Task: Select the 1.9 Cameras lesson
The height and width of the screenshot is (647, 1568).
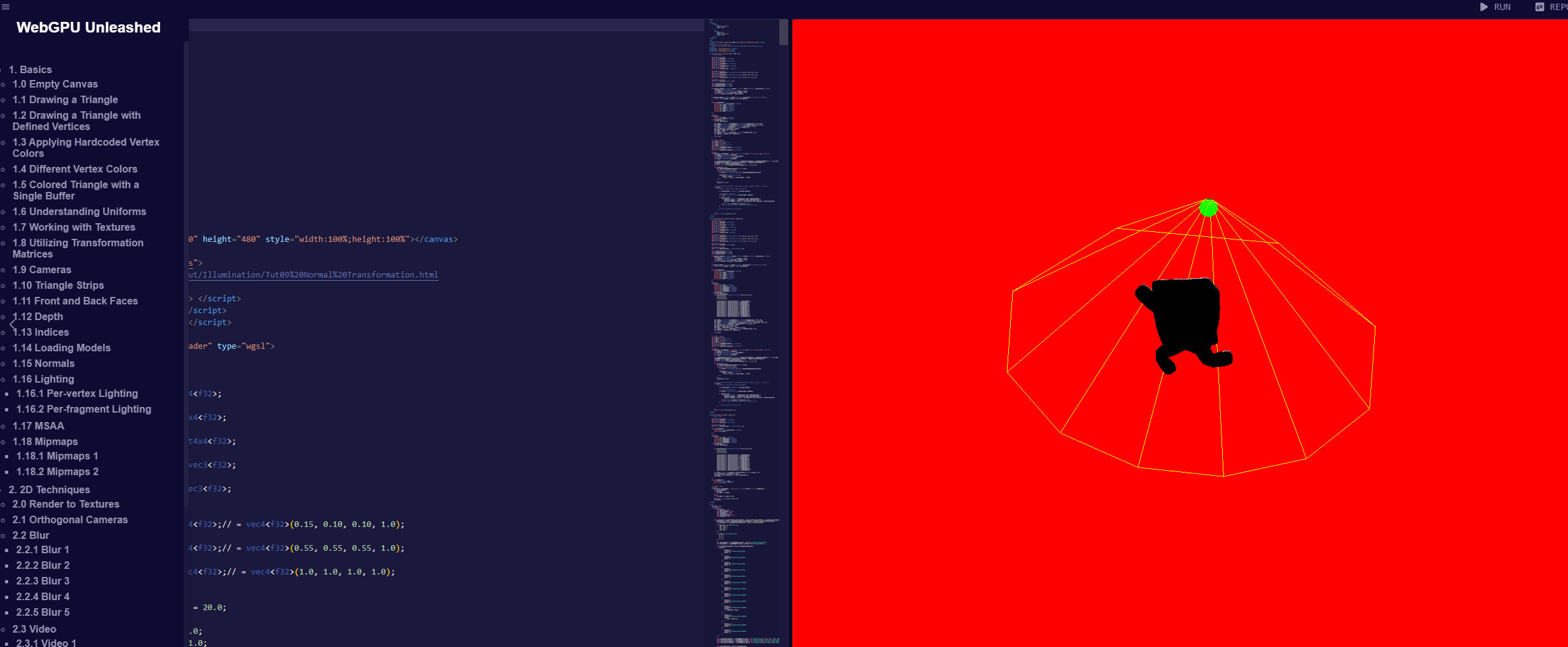Action: (x=42, y=269)
